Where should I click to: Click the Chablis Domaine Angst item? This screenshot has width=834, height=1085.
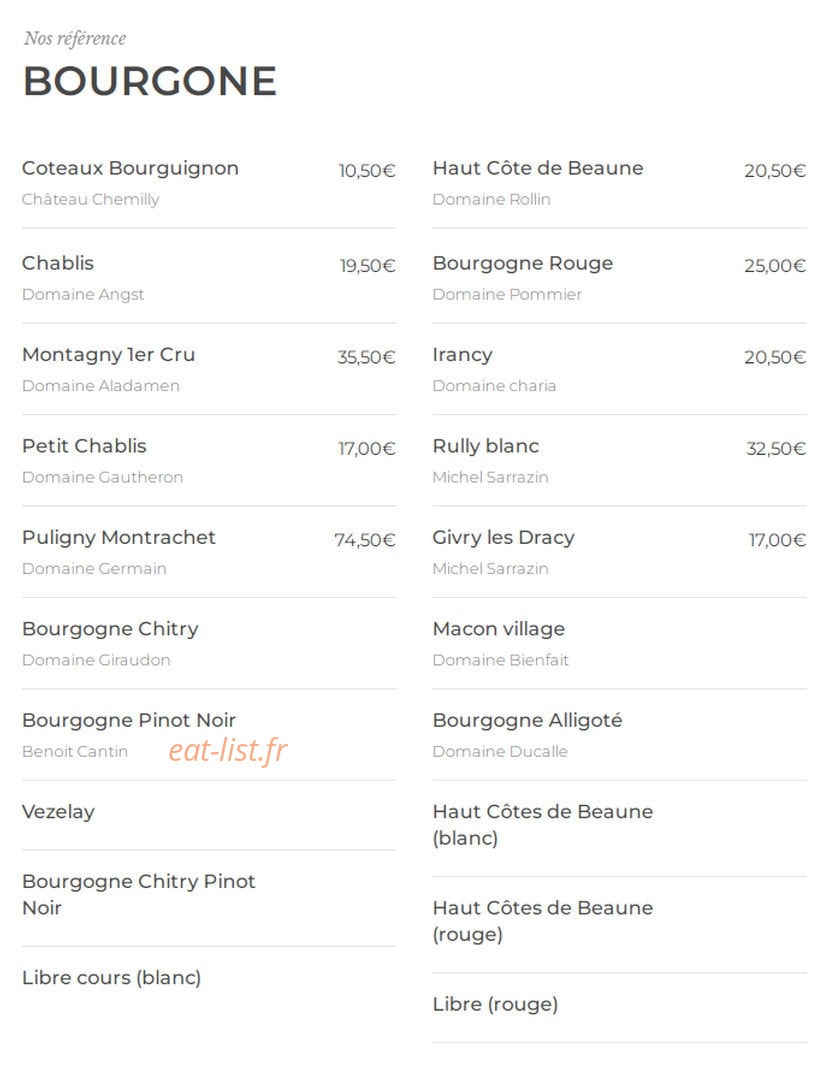[x=209, y=277]
